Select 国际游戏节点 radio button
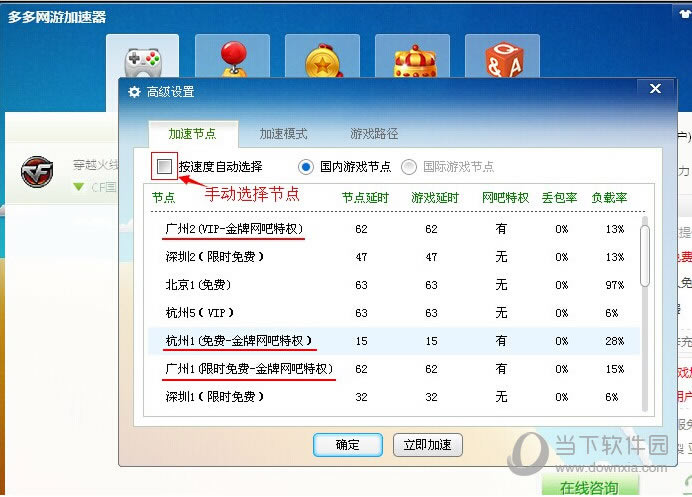 point(409,167)
